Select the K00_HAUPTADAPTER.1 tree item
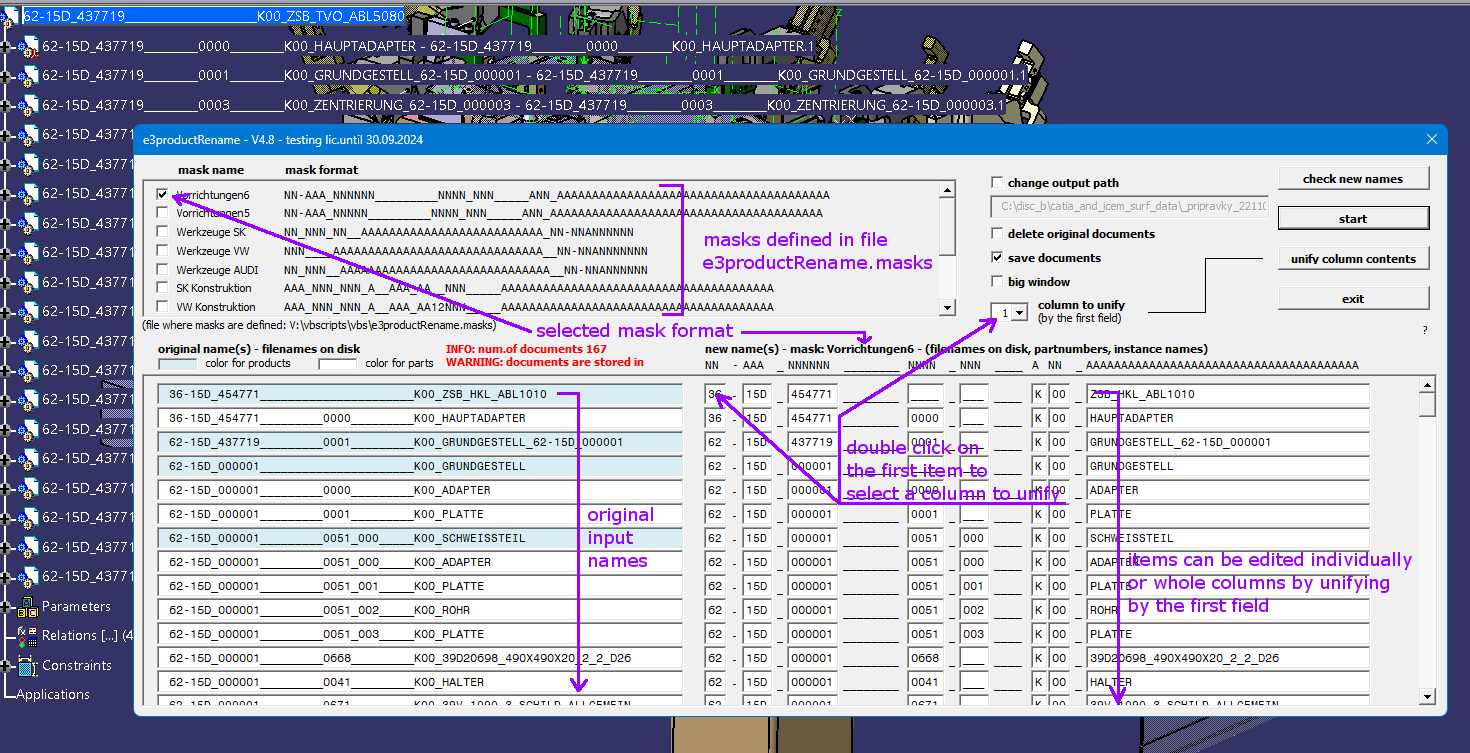This screenshot has height=753, width=1470. 427,46
